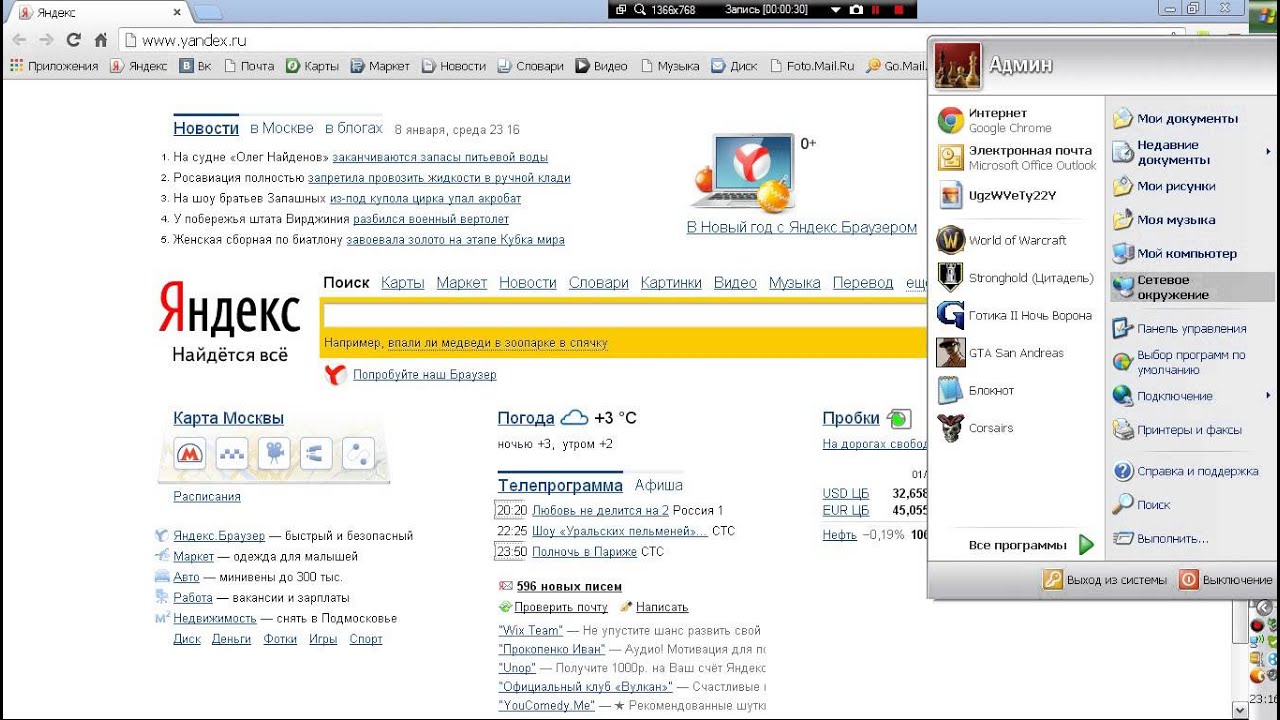The width and height of the screenshot is (1280, 720).
Task: Click Выключение power button
Action: (x=1226, y=580)
